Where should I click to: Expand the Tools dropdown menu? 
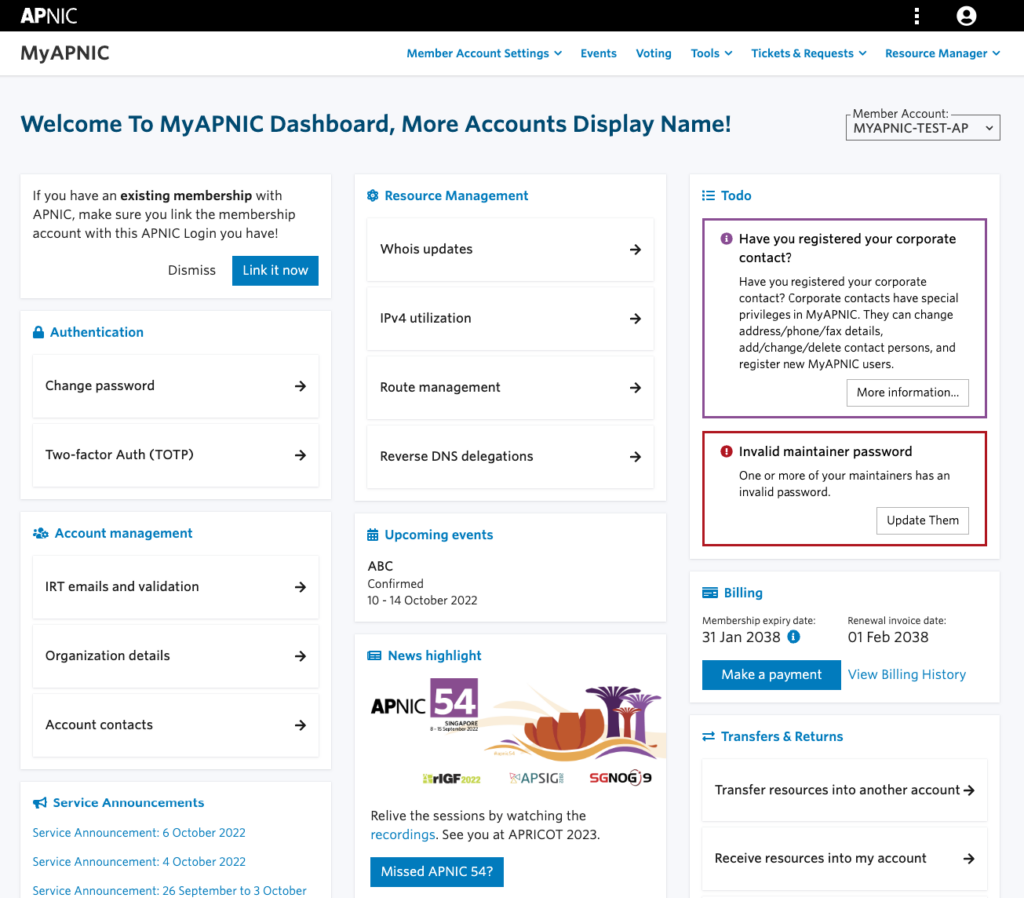(x=711, y=54)
